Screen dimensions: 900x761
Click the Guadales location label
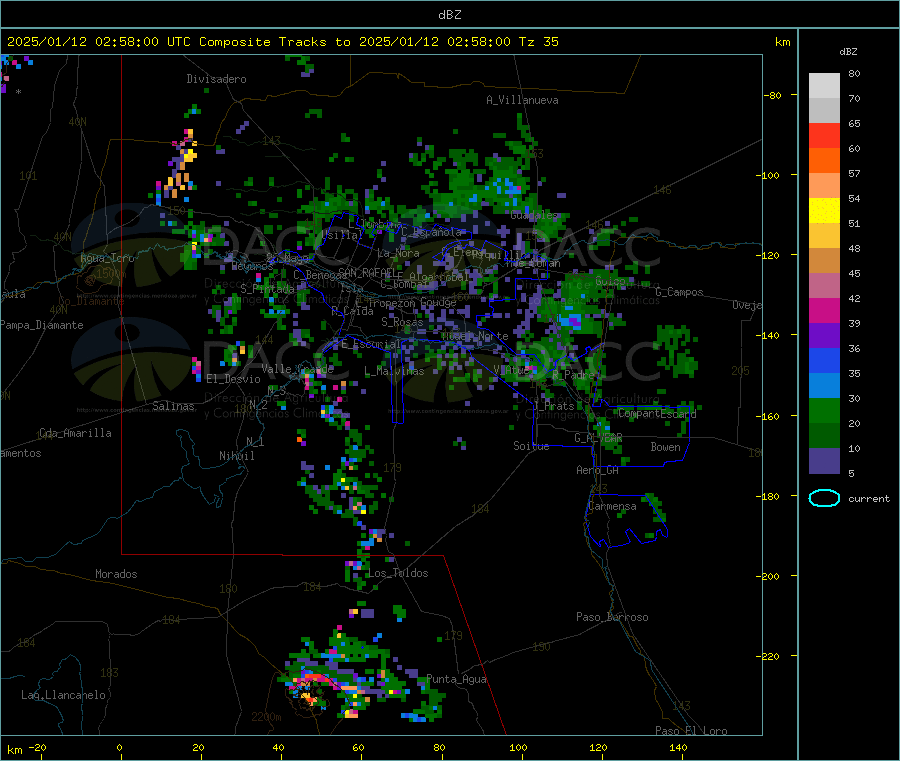534,215
